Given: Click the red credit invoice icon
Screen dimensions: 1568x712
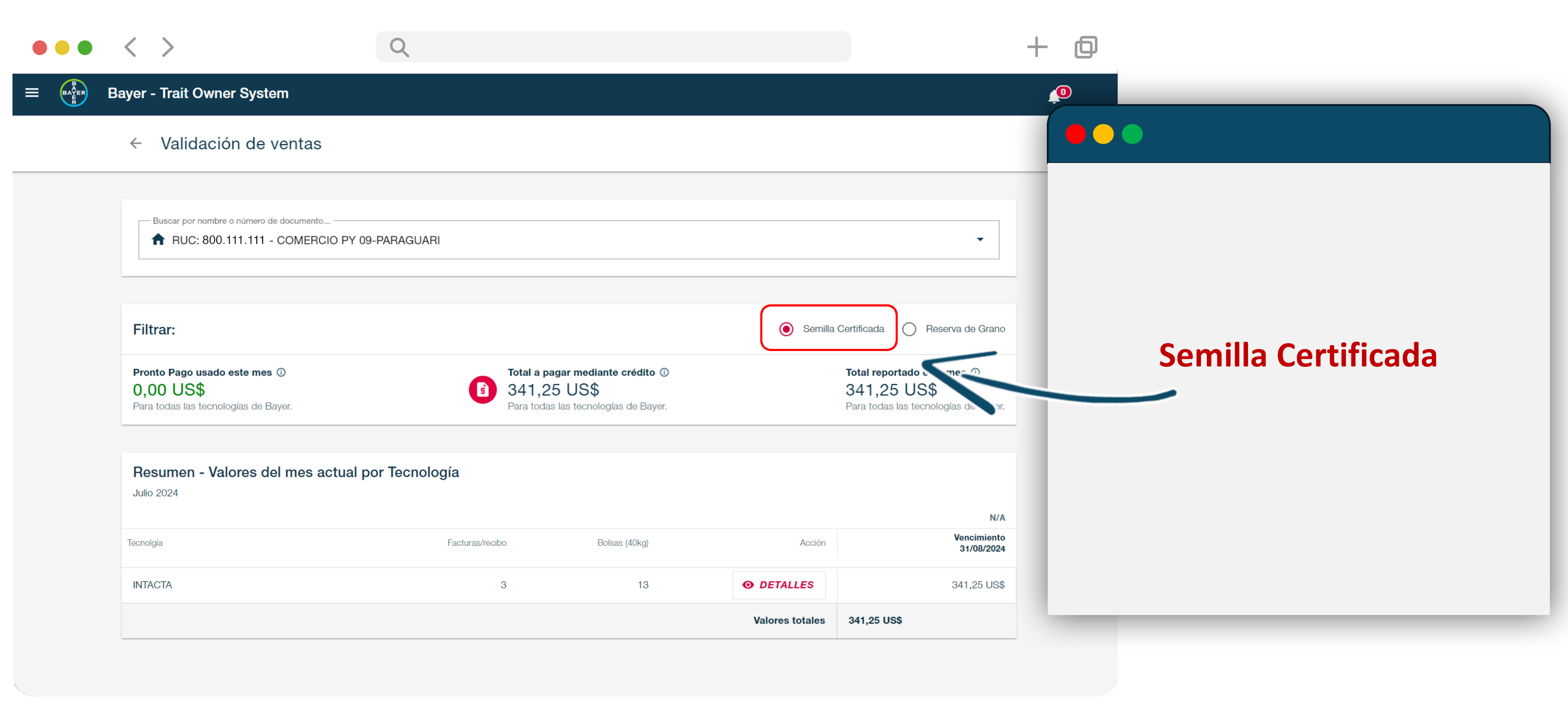Looking at the screenshot, I should 483,389.
